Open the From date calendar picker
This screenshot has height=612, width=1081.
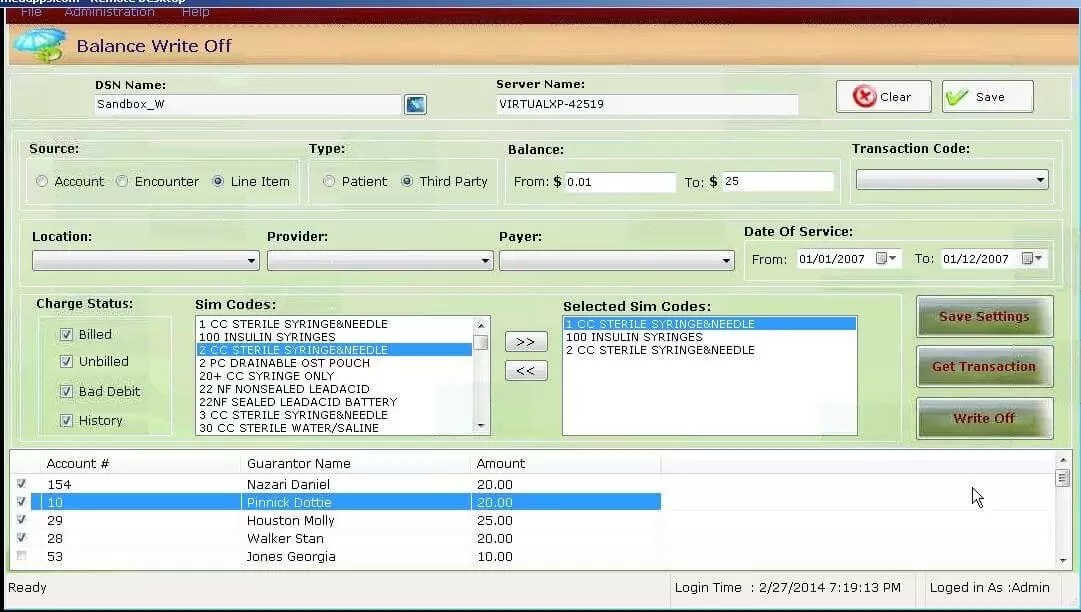point(886,257)
